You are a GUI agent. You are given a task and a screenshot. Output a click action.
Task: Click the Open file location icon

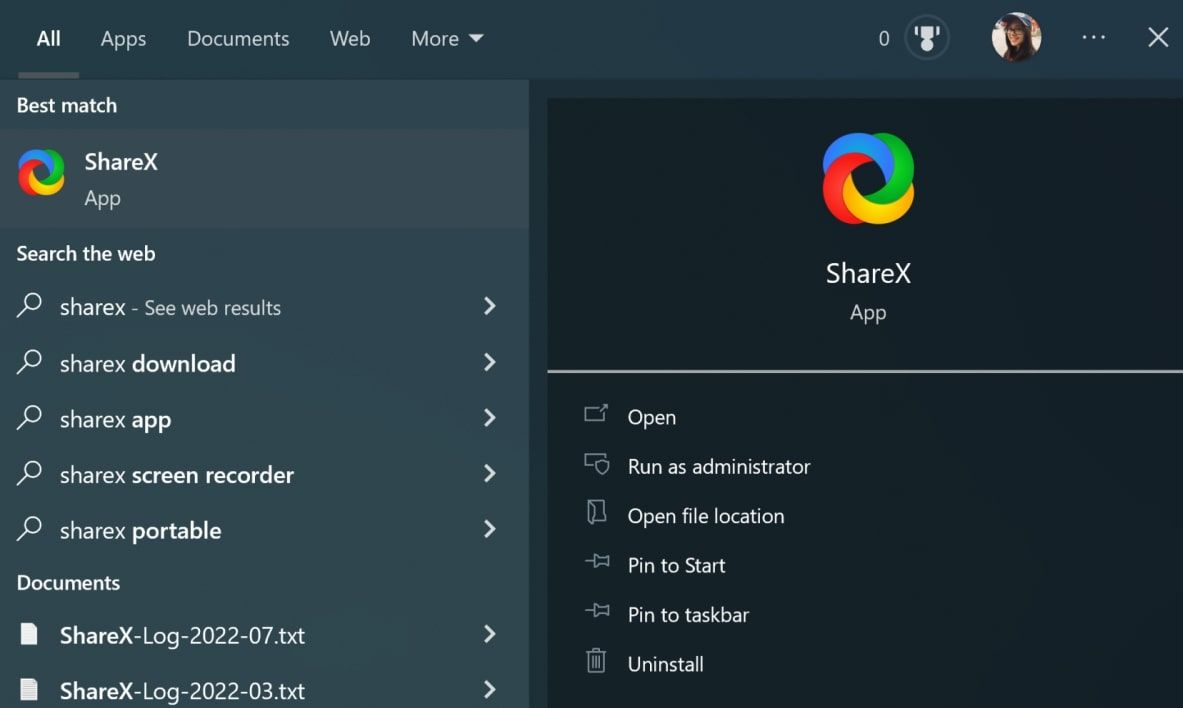tap(597, 515)
